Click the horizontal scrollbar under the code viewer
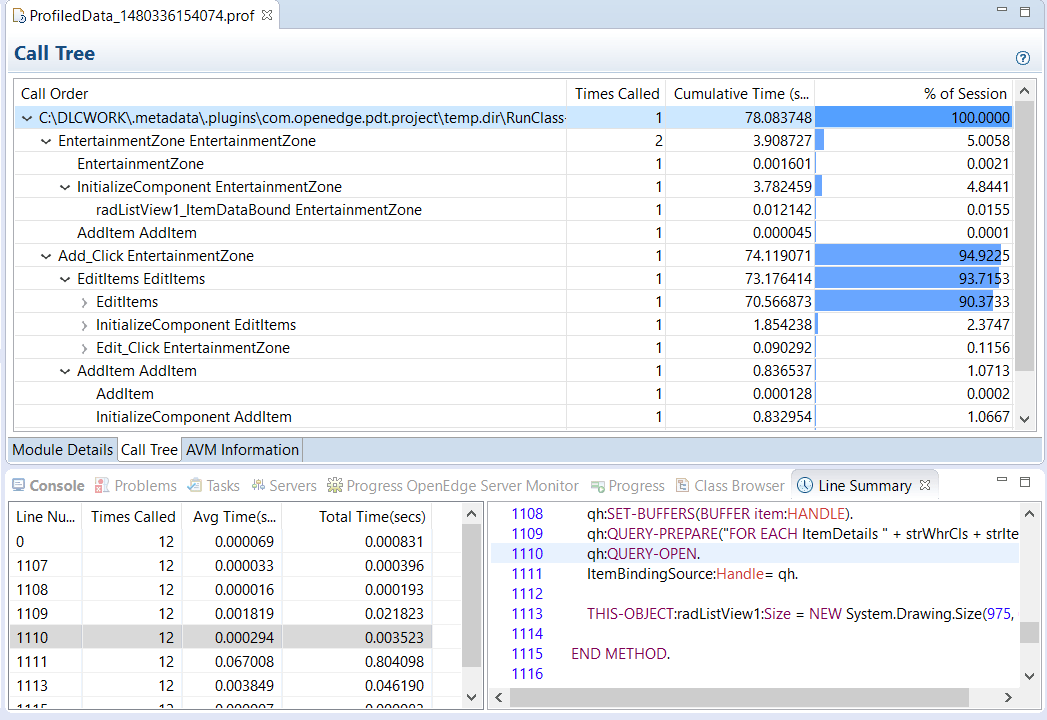 [740, 697]
